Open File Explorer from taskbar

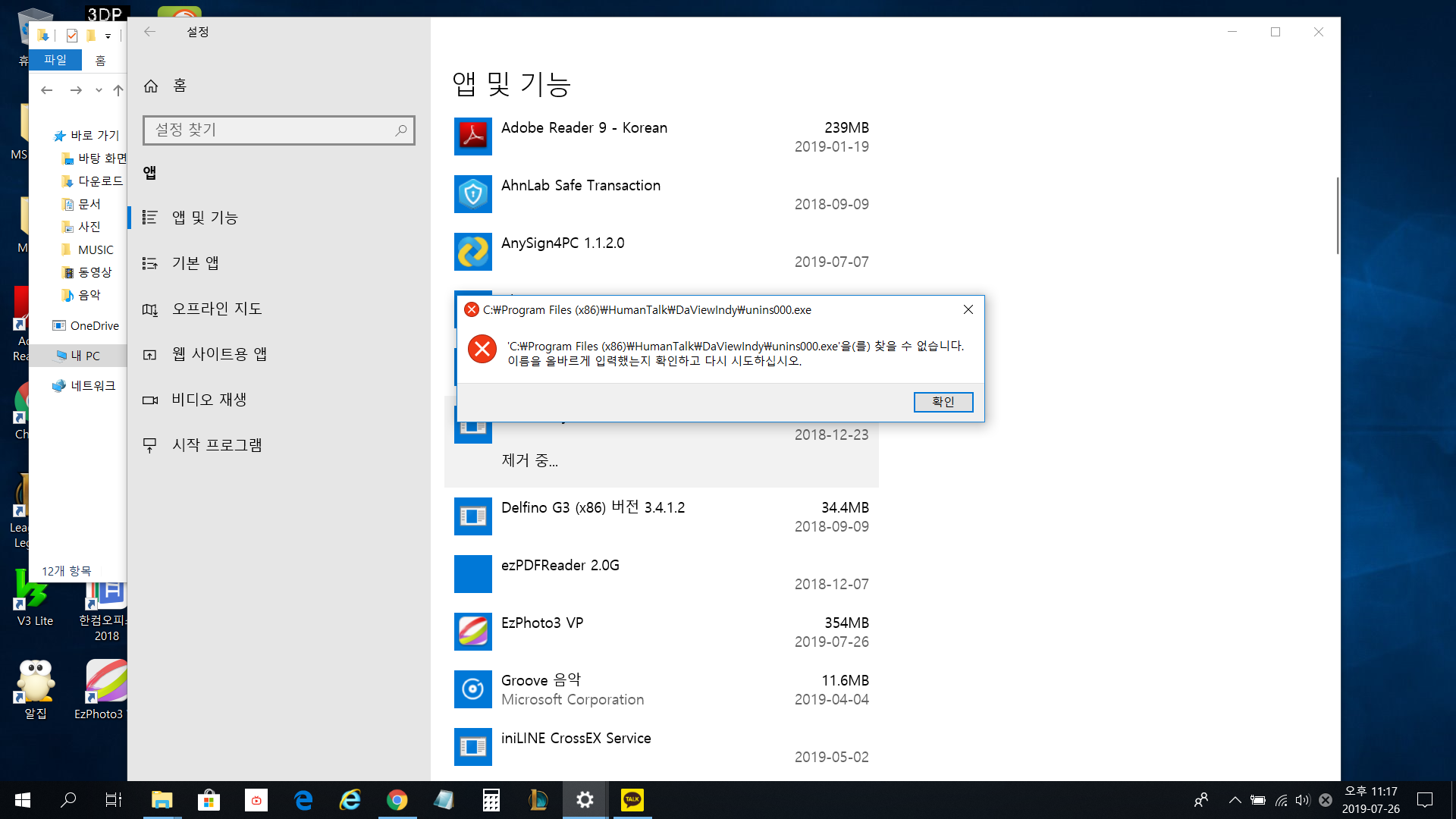pyautogui.click(x=162, y=800)
